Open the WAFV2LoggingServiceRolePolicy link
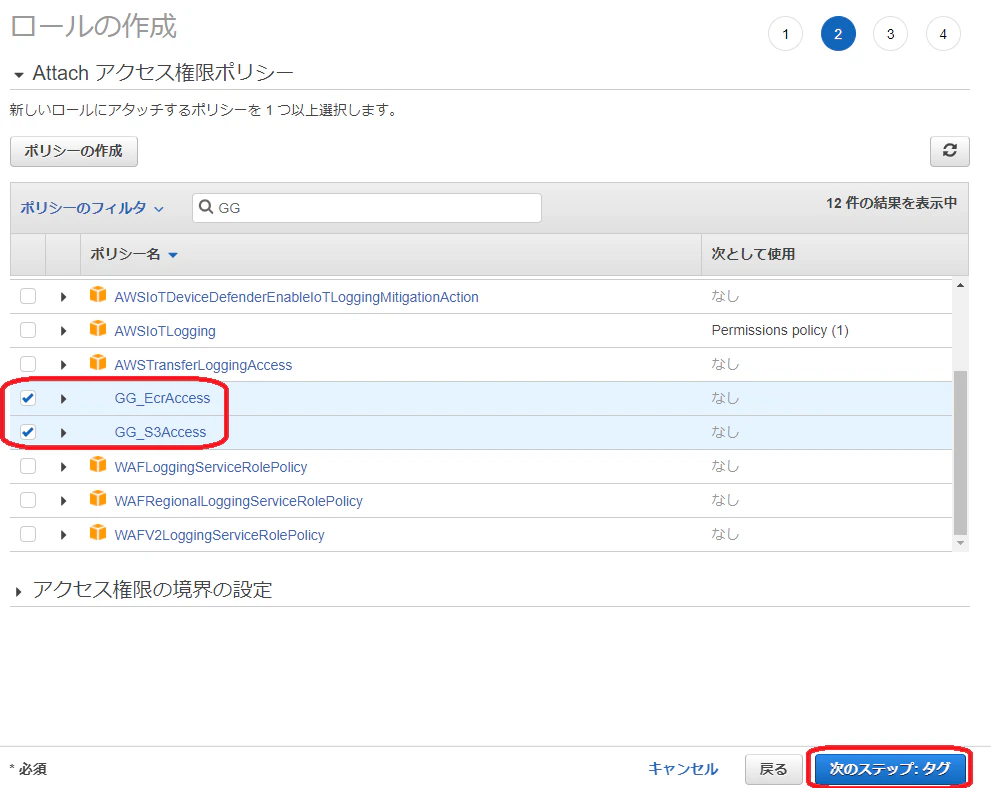991x788 pixels. [219, 535]
